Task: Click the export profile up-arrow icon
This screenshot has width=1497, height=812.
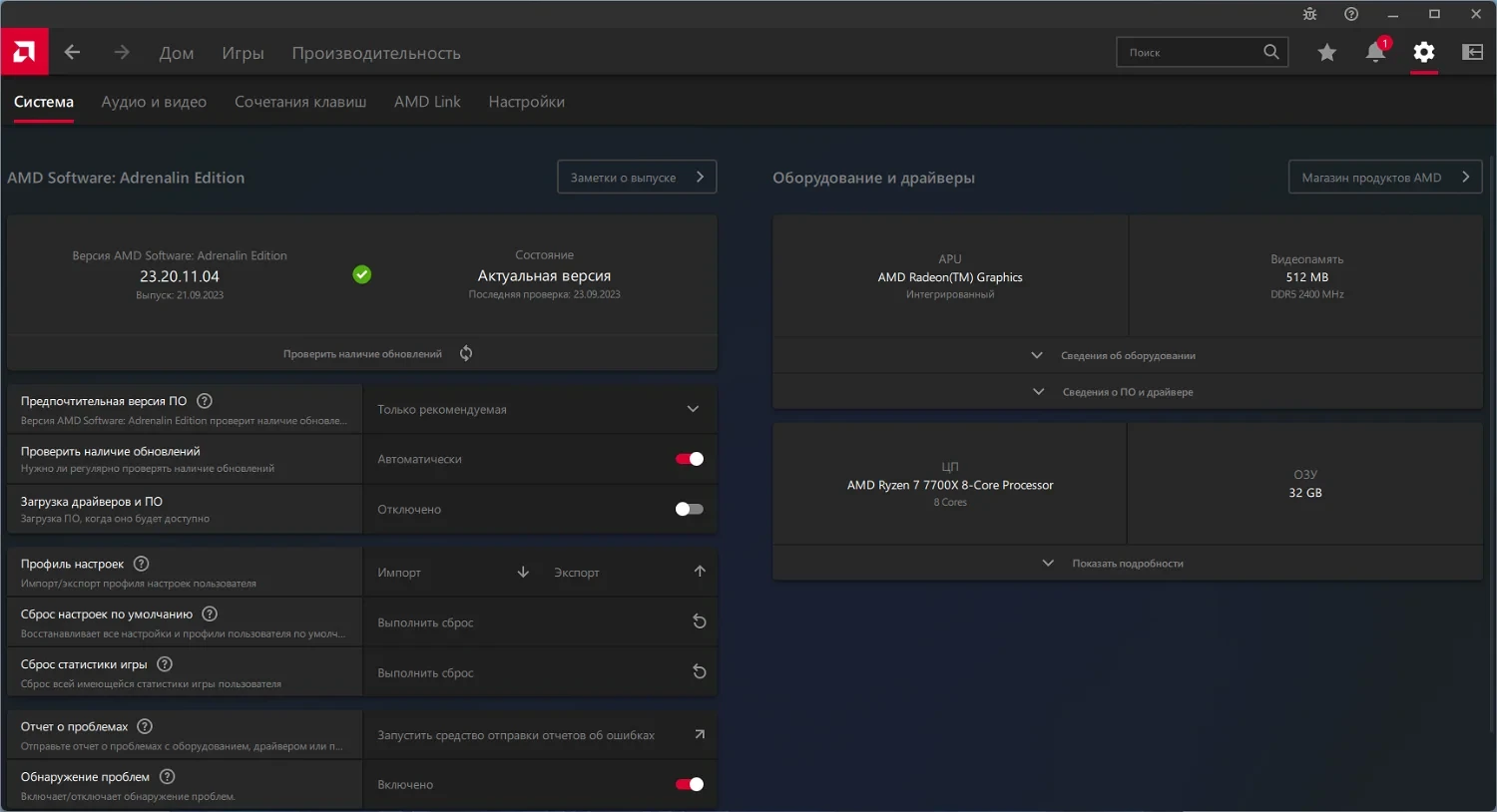Action: (x=700, y=572)
